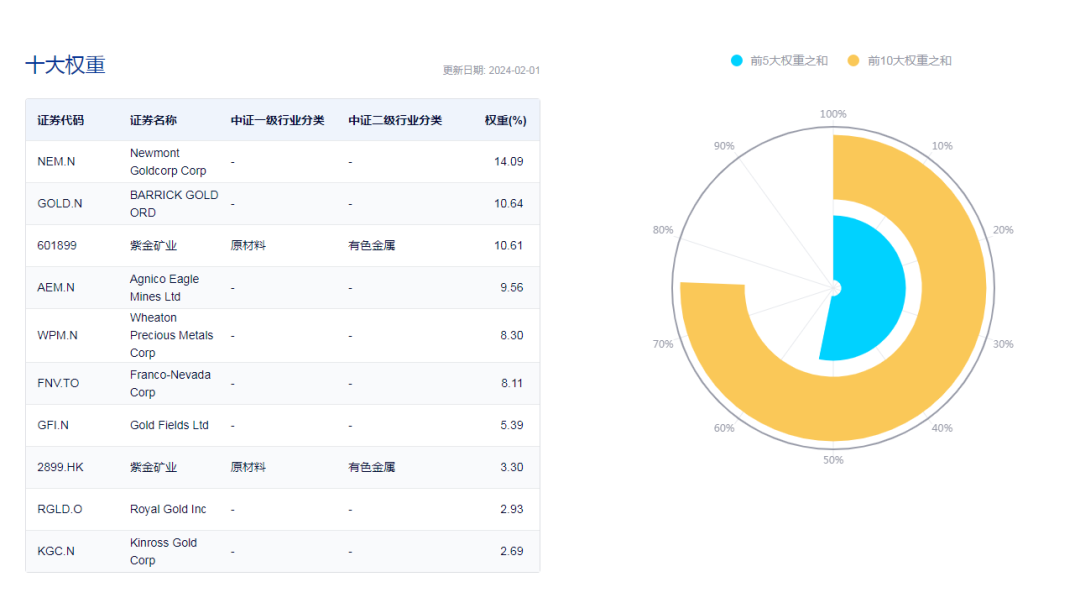Click the 证券名称 column header
1080x603 pixels.
(x=154, y=120)
